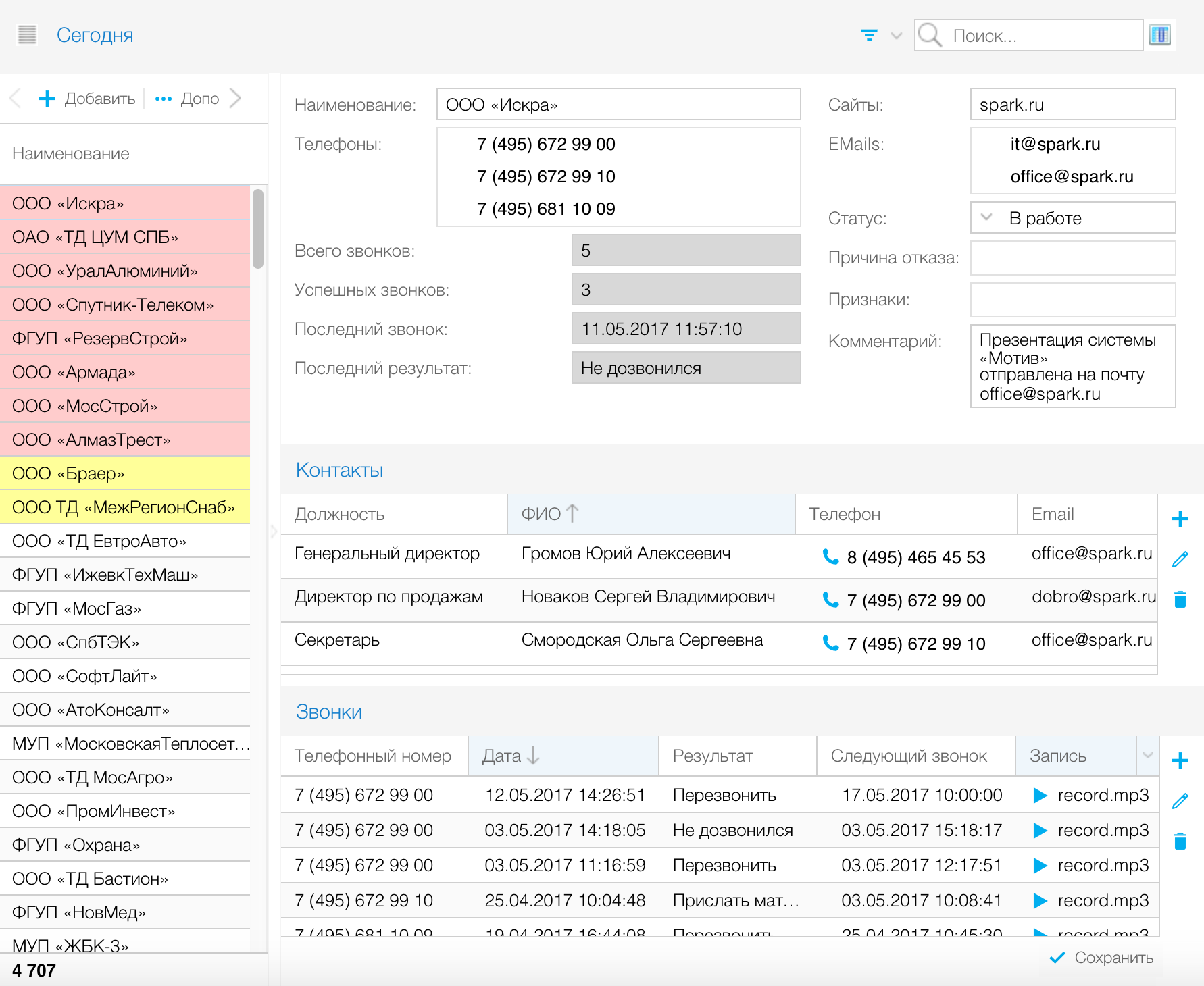Screen dimensions: 1204x986
Task: Click the Добавить button
Action: click(x=87, y=99)
